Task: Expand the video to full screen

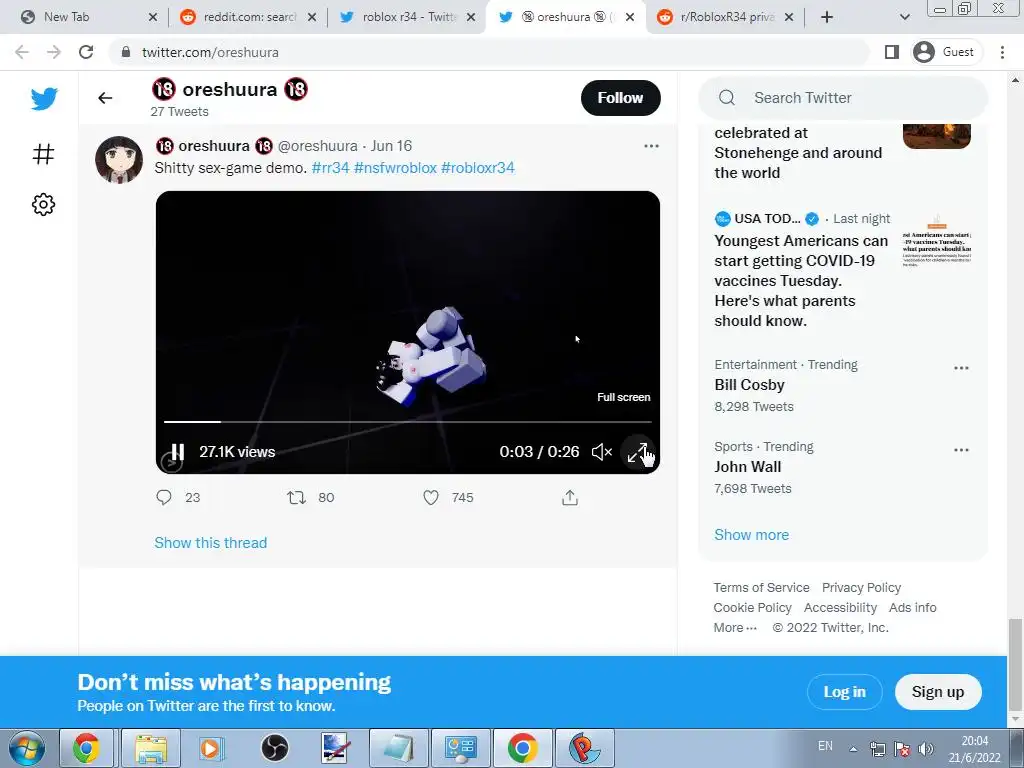Action: click(x=637, y=452)
